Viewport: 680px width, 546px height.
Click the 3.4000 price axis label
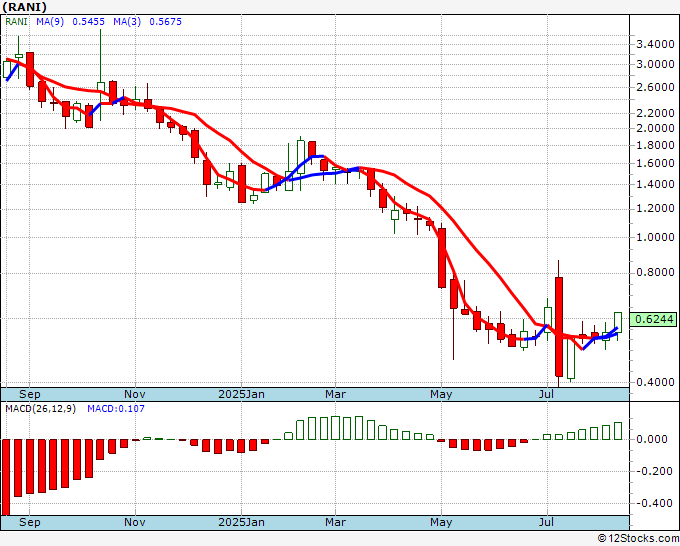(655, 44)
